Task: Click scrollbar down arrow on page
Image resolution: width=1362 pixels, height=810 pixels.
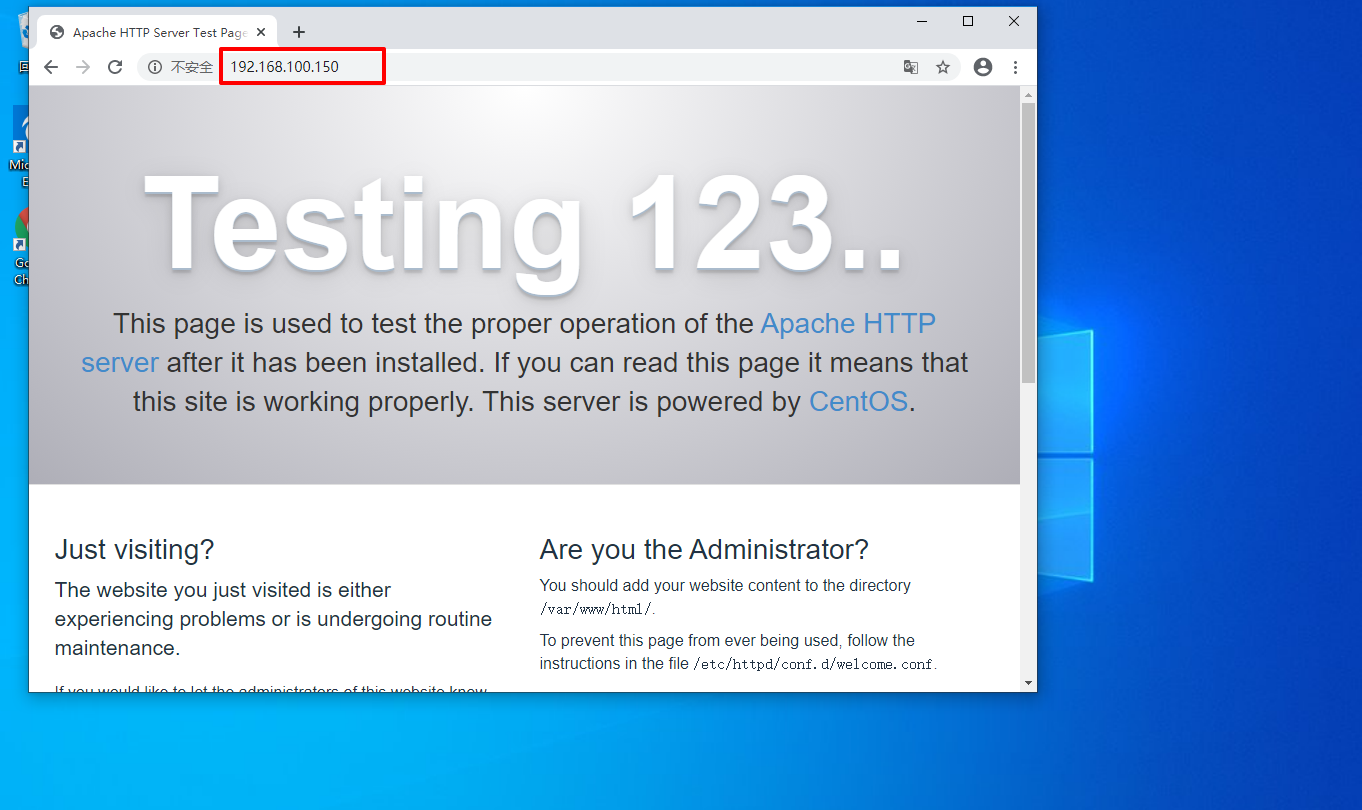Action: 1028,683
